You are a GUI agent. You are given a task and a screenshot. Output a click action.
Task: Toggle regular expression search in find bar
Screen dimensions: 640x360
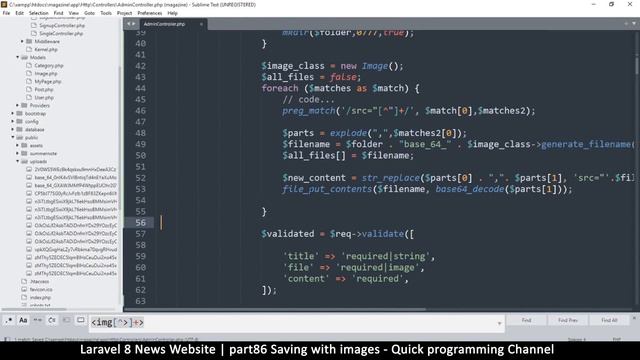[x=9, y=320]
